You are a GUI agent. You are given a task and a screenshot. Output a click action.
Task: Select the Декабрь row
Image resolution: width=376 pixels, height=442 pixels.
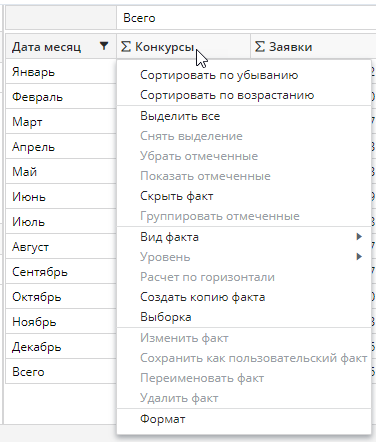point(61,347)
